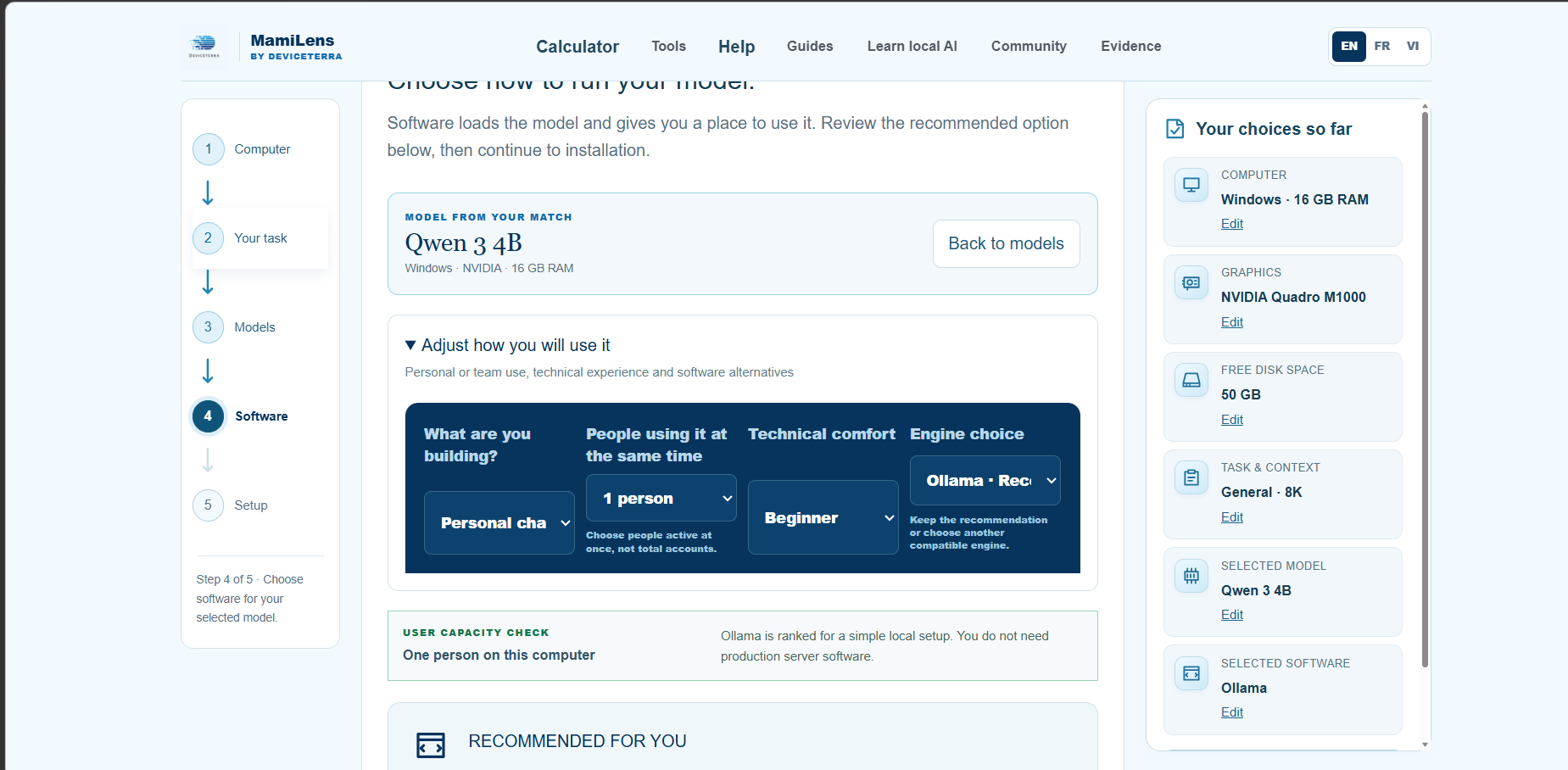Open the Evidence nav item
1568x770 pixels.
1131,46
